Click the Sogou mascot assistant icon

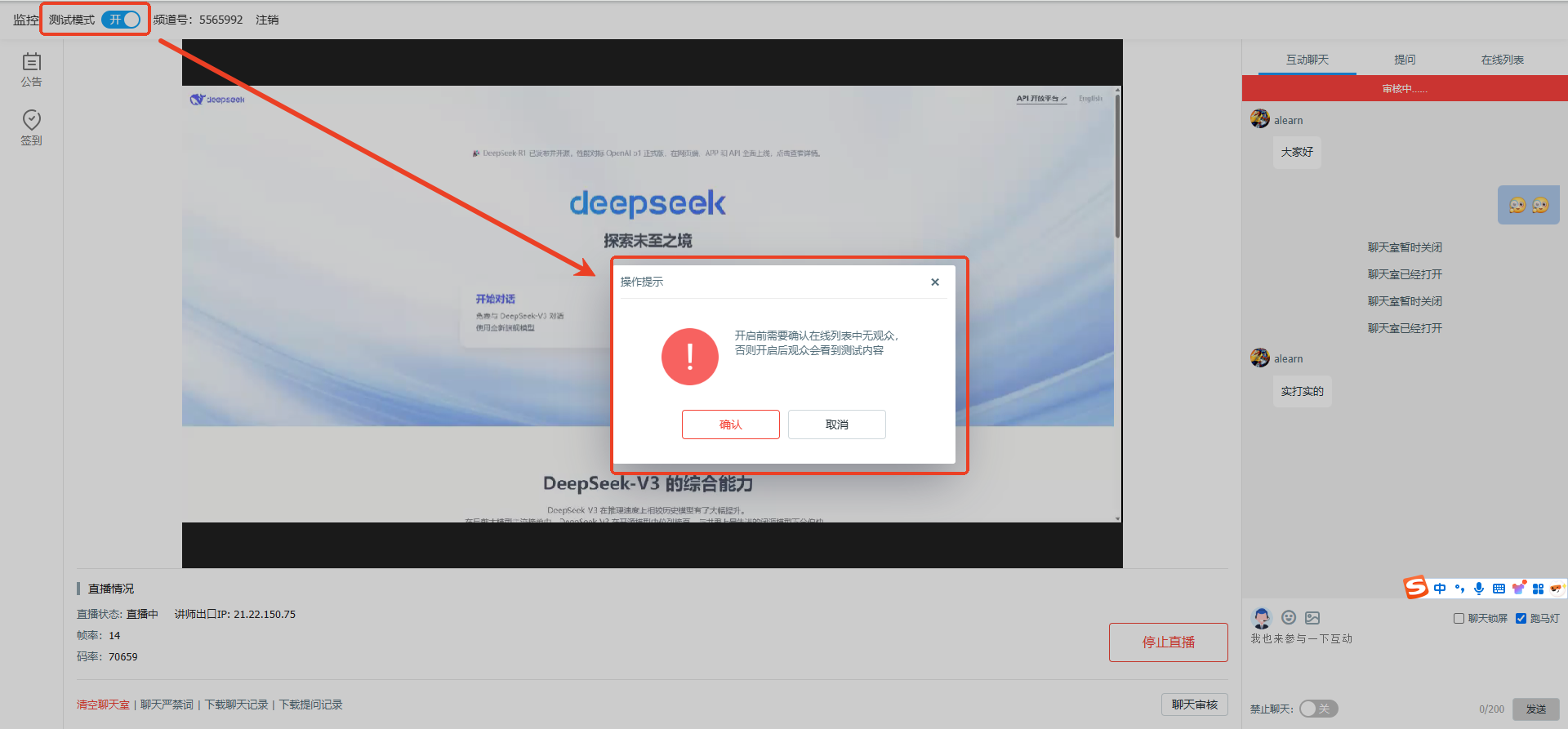coord(1557,589)
